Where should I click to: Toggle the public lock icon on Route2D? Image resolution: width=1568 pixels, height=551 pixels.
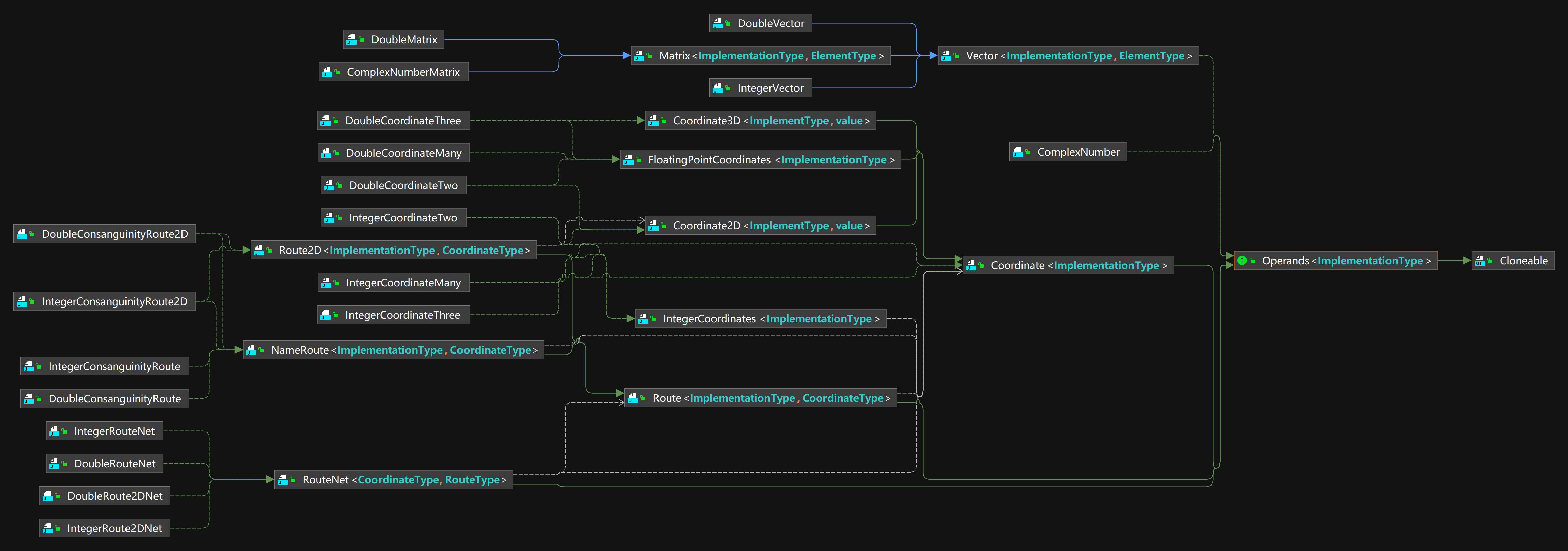(x=270, y=250)
